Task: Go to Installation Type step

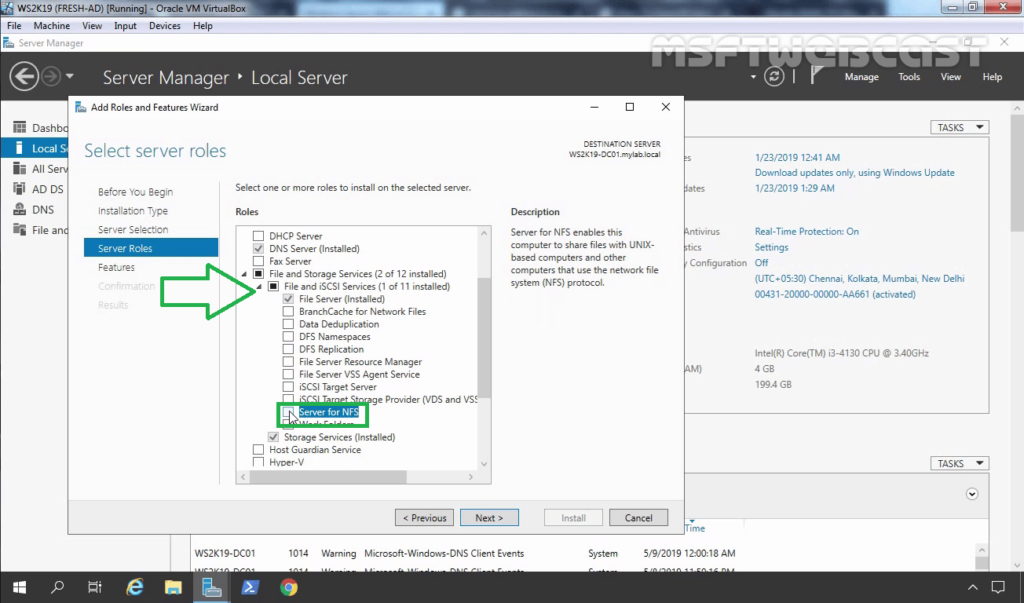Action: pyautogui.click(x=133, y=210)
